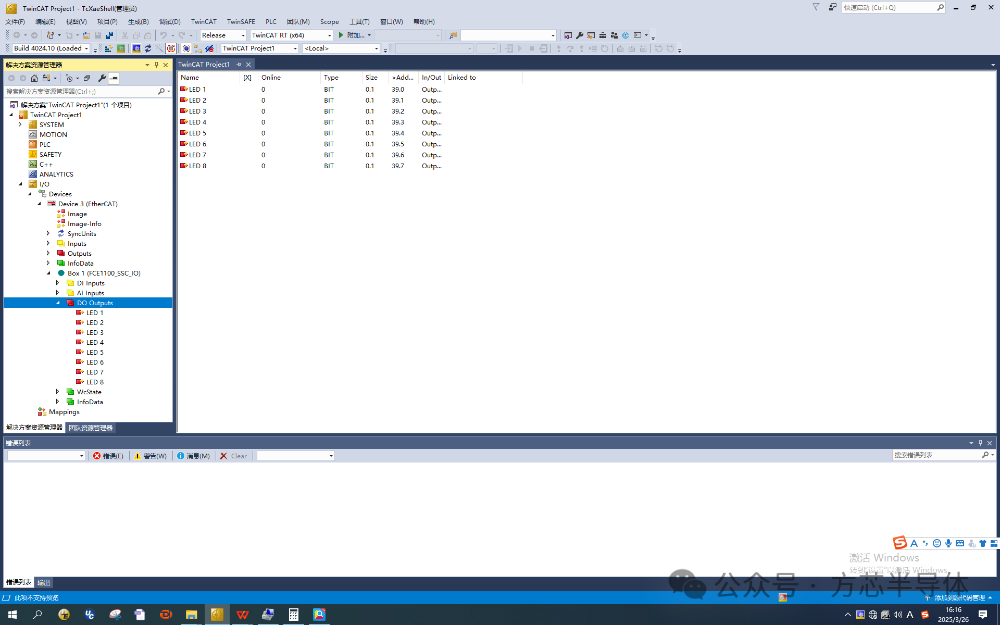Open Properties wrench icon in Solution Explorer
1000x625 pixels.
[x=102, y=78]
